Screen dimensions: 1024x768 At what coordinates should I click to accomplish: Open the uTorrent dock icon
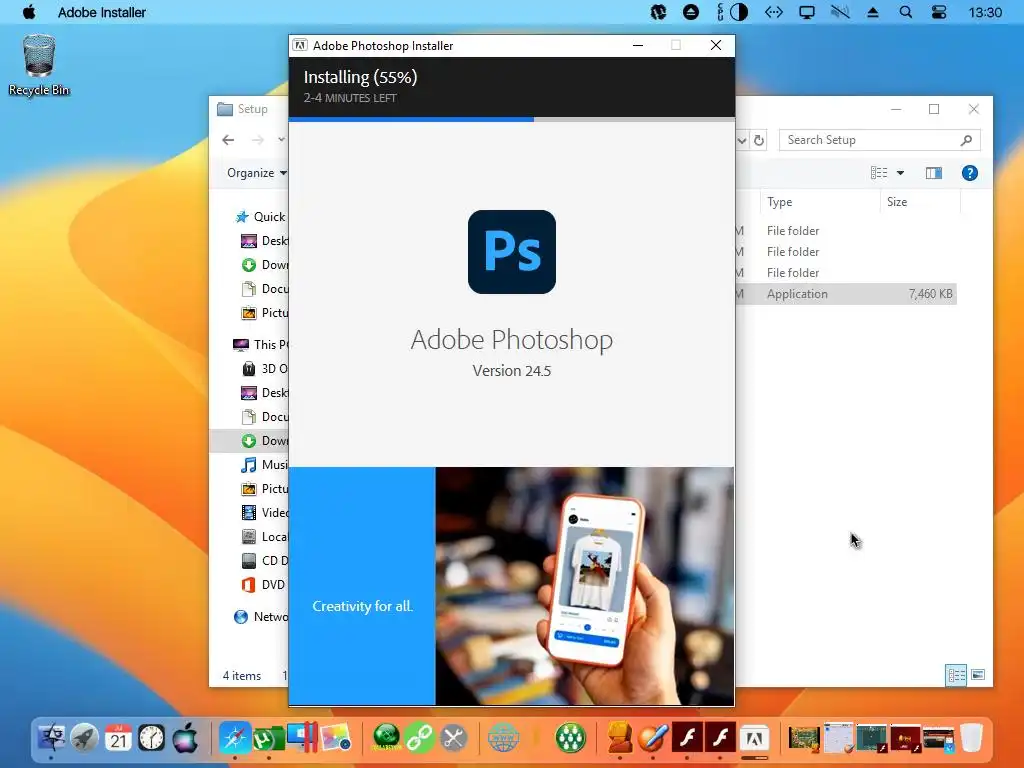point(268,738)
